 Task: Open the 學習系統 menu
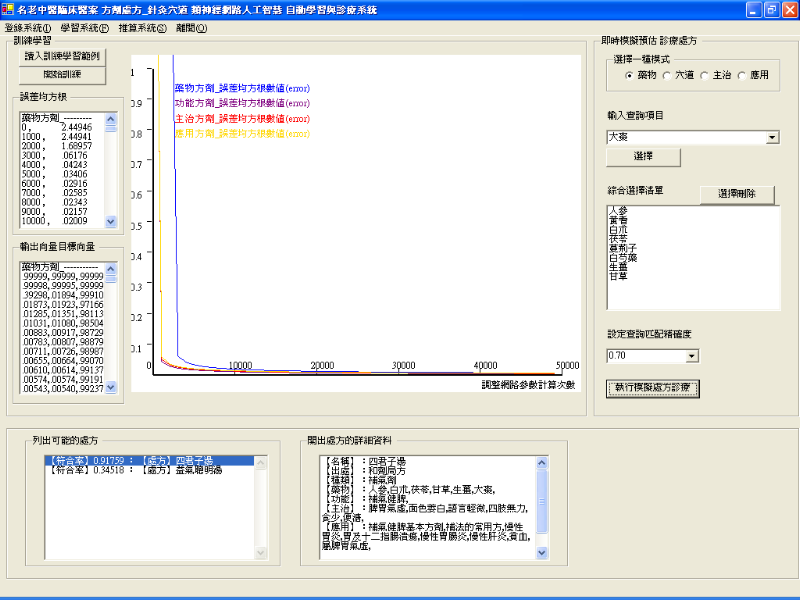coord(84,28)
